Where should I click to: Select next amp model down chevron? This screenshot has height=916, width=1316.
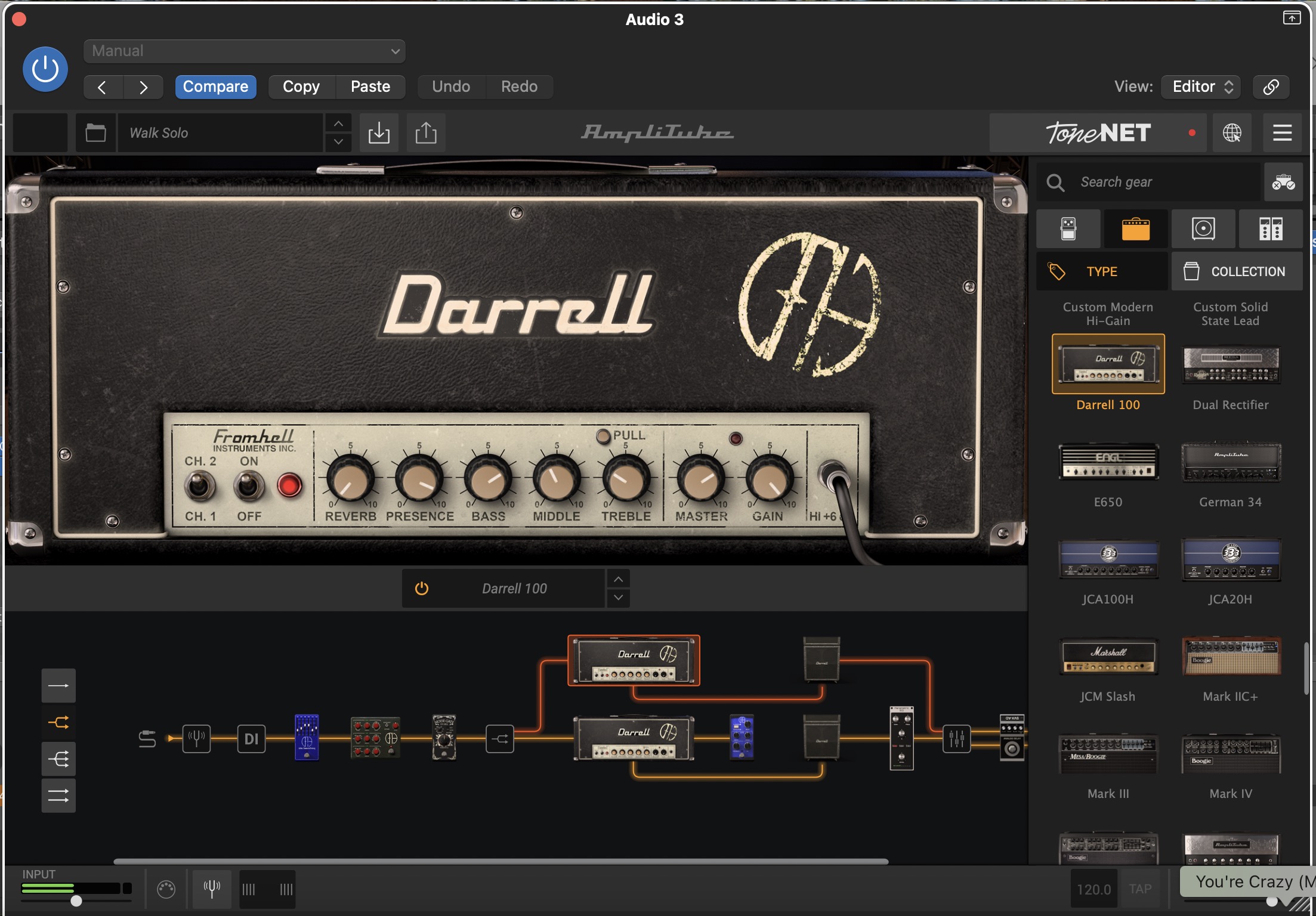(x=619, y=598)
